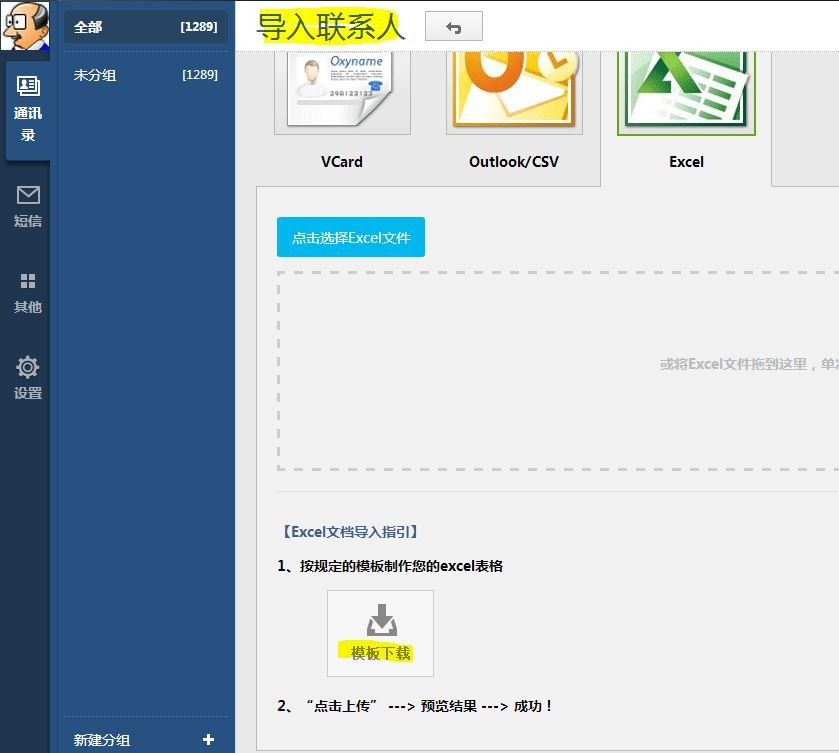
Task: Click the back arrow button beside 导入联系人
Action: click(x=454, y=26)
